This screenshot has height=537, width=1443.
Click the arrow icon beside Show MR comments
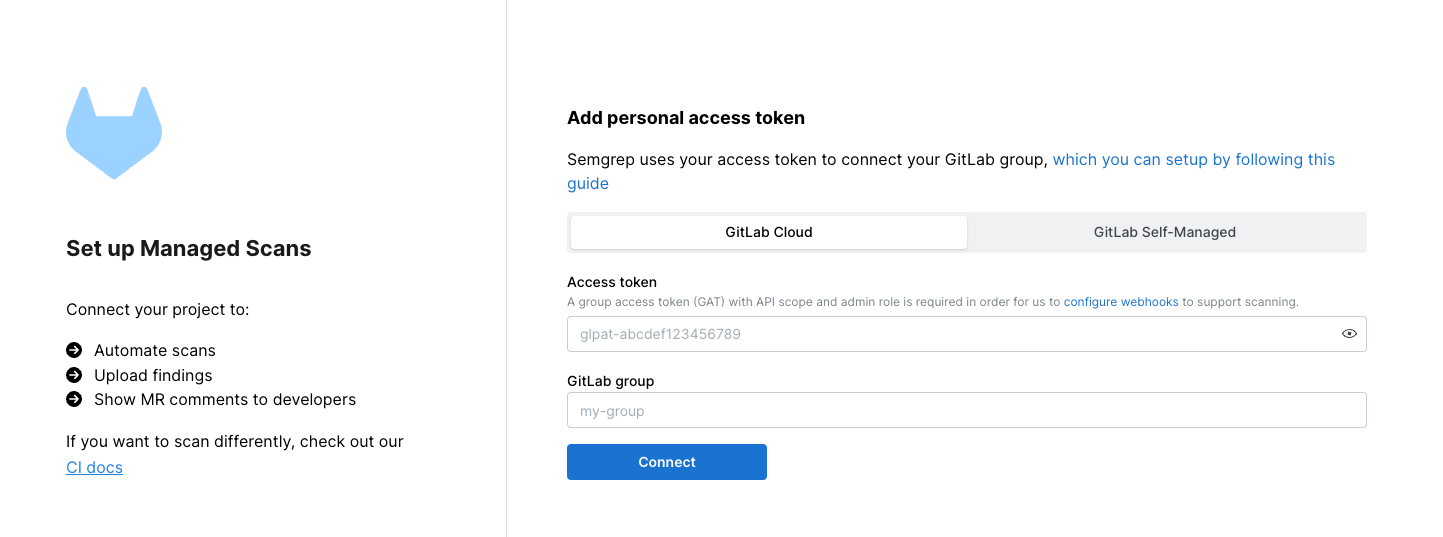coord(74,399)
